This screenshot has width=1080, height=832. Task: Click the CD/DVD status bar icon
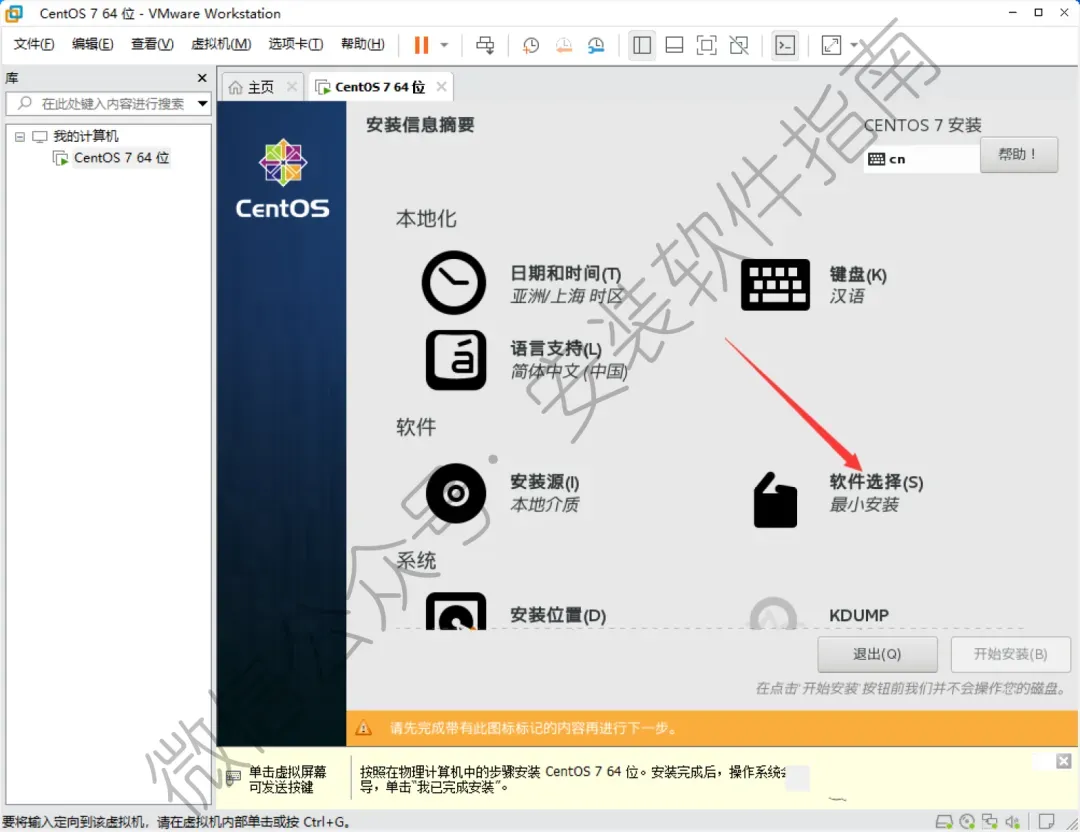967,822
